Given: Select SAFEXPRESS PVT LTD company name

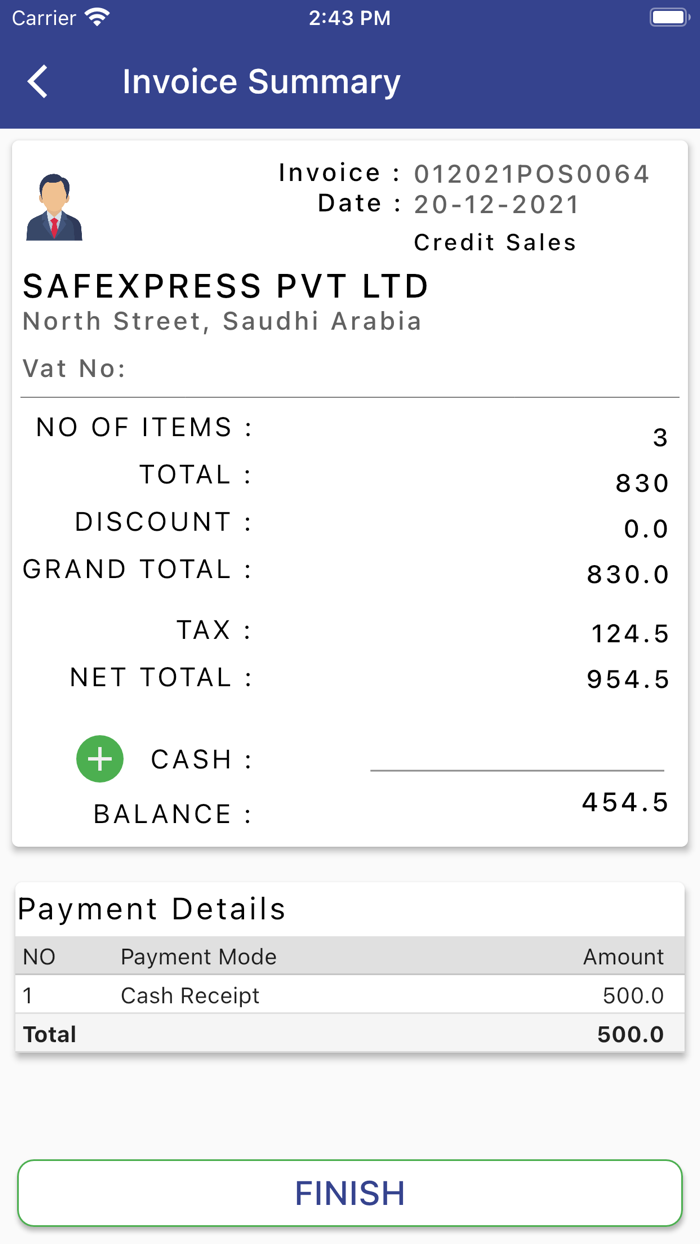Looking at the screenshot, I should (x=226, y=286).
